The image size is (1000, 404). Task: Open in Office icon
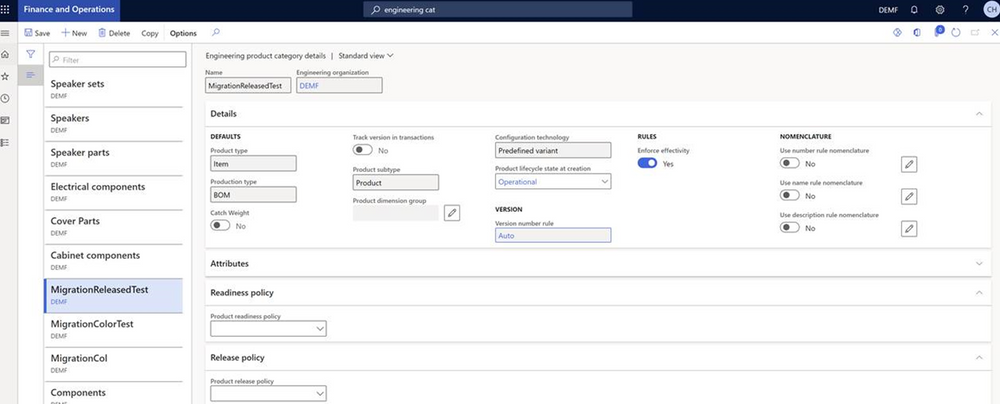click(x=916, y=33)
